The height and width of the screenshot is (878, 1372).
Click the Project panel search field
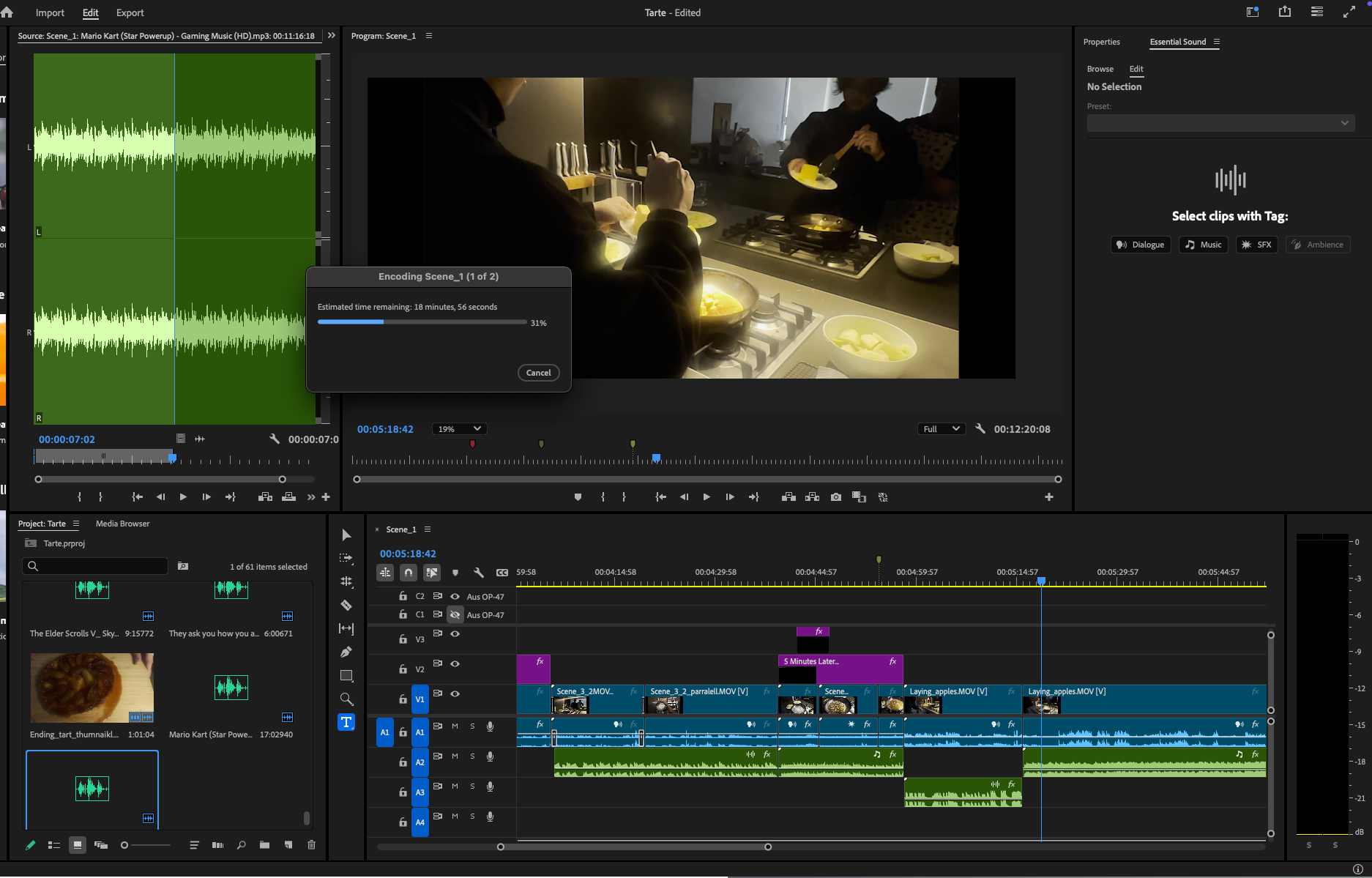(95, 565)
